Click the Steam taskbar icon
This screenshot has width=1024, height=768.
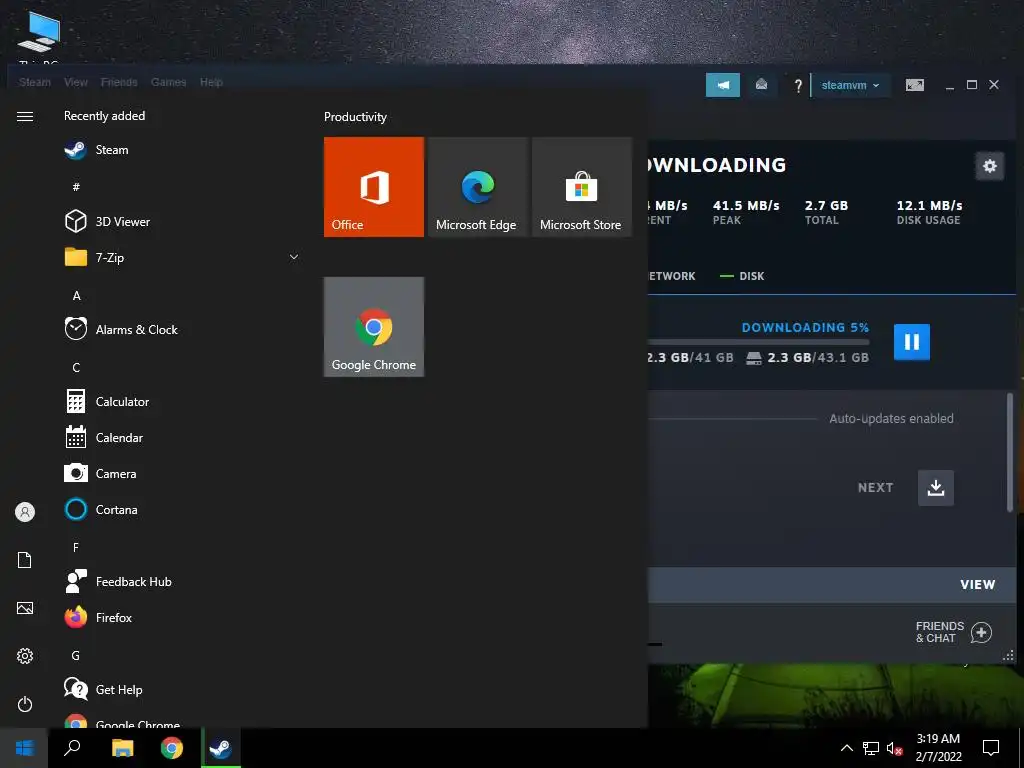pos(221,748)
